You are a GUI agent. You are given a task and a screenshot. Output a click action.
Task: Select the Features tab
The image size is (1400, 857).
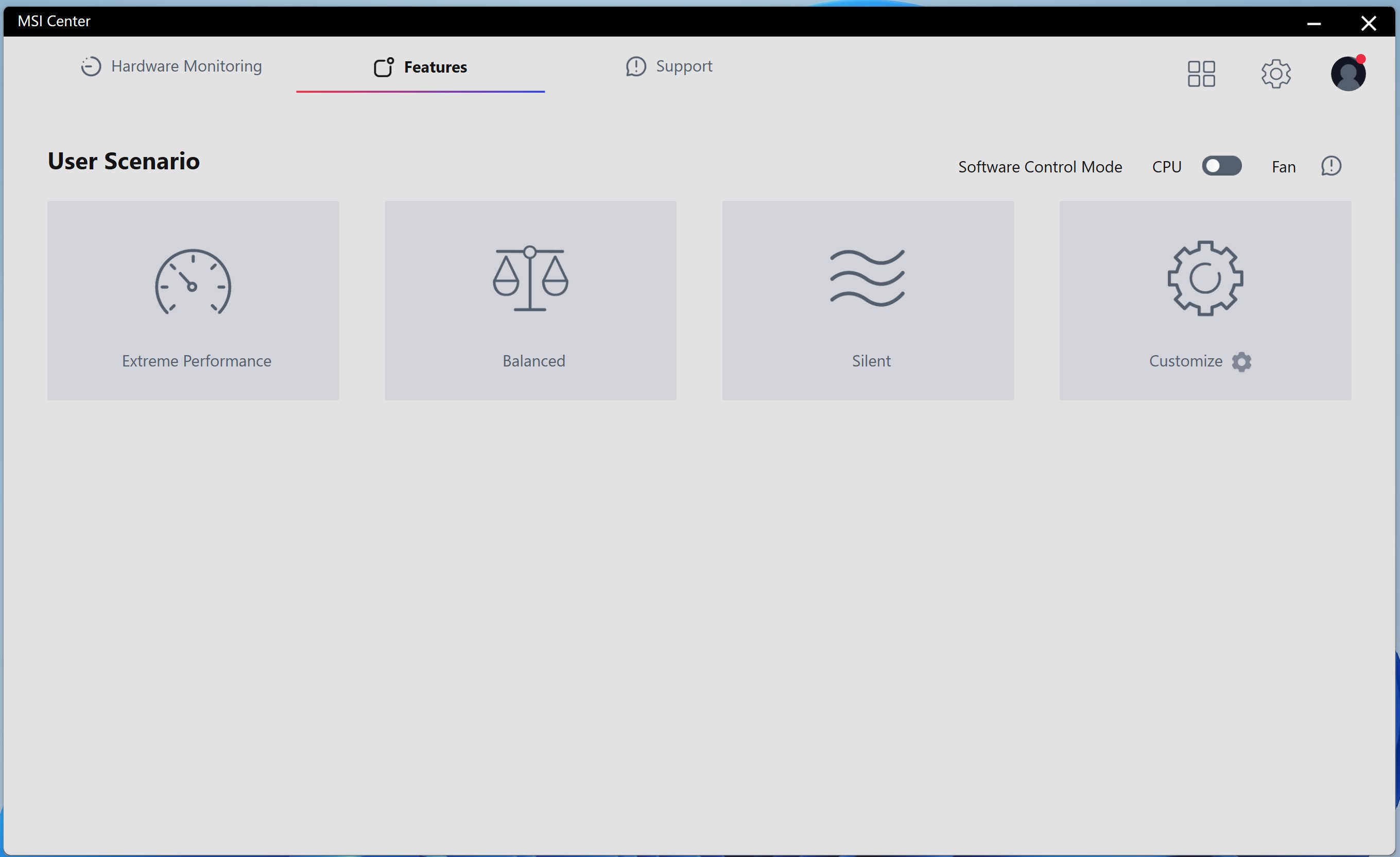(x=421, y=67)
